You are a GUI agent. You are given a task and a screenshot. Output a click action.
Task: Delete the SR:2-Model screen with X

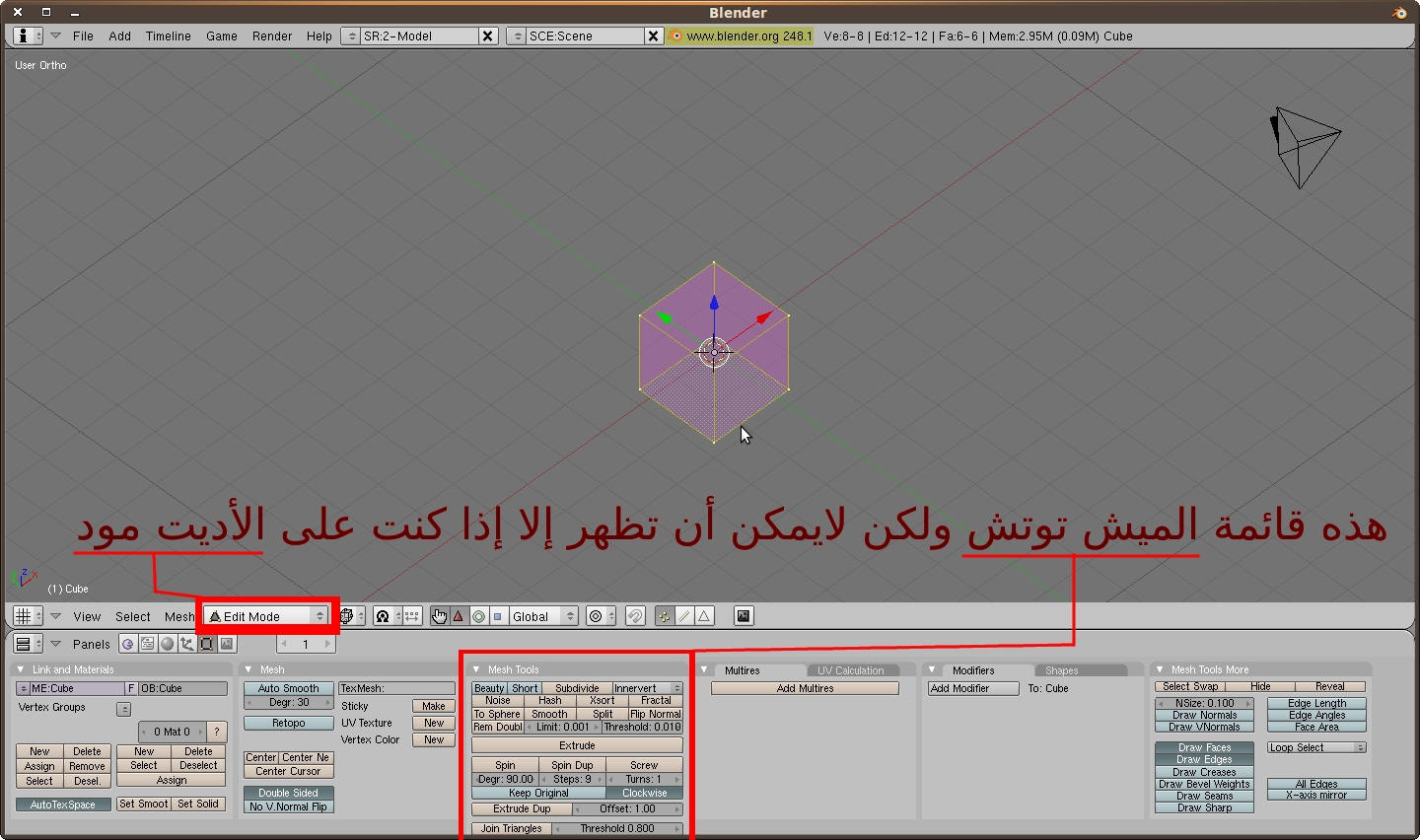click(487, 35)
